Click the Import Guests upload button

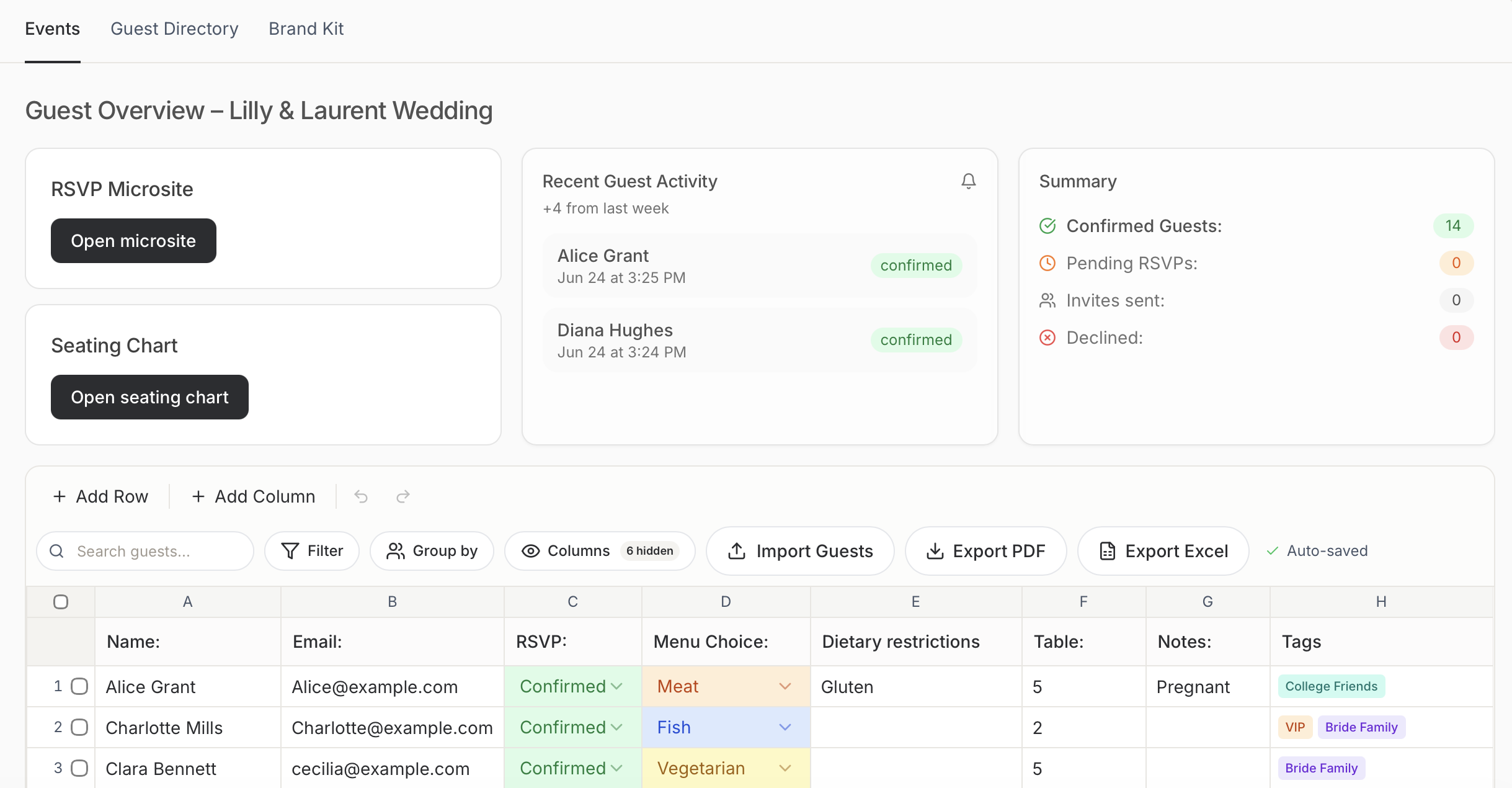tap(801, 551)
